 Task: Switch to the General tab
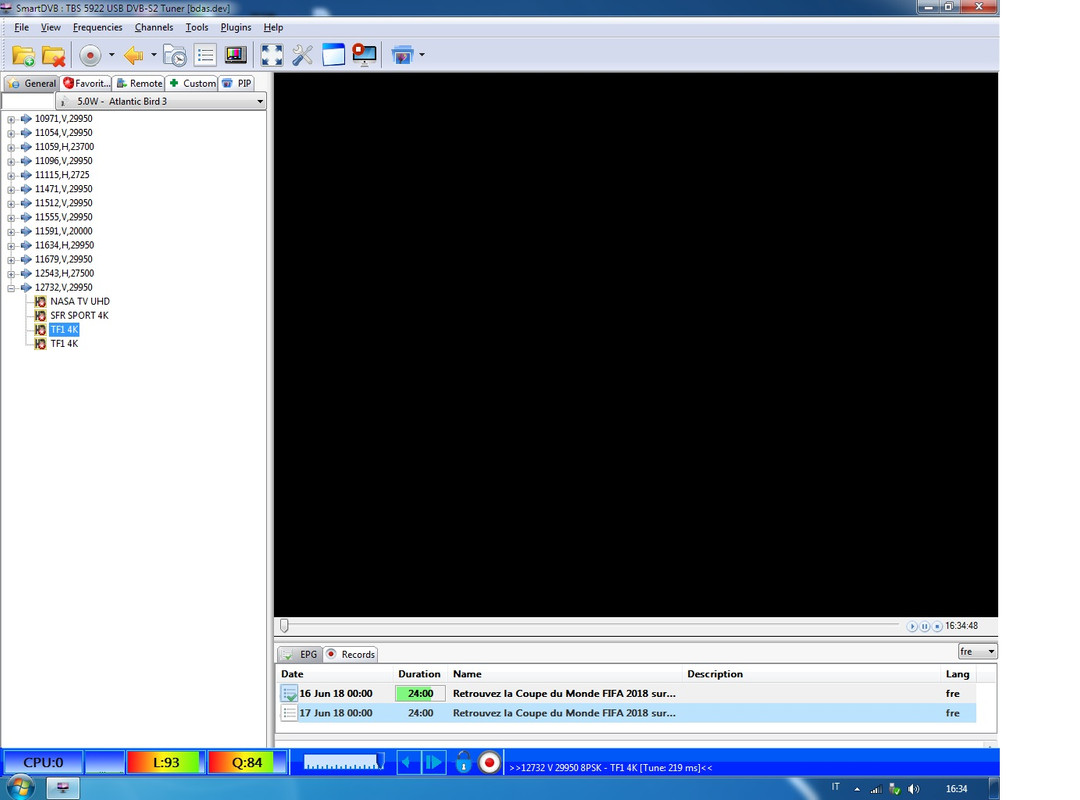[32, 83]
